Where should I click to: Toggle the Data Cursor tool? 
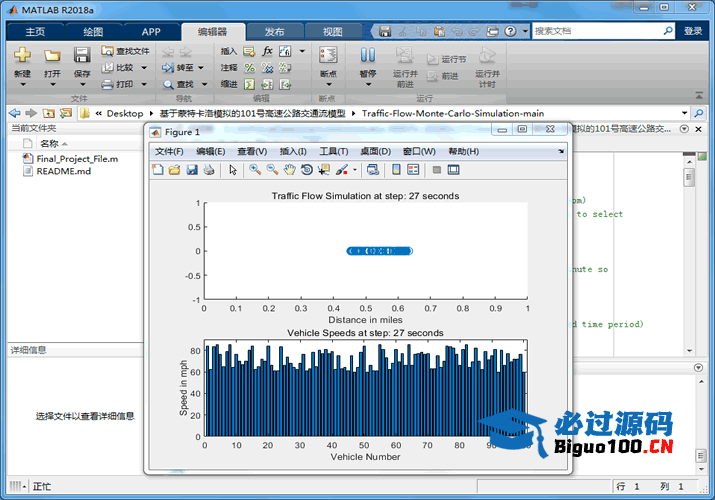(x=323, y=170)
